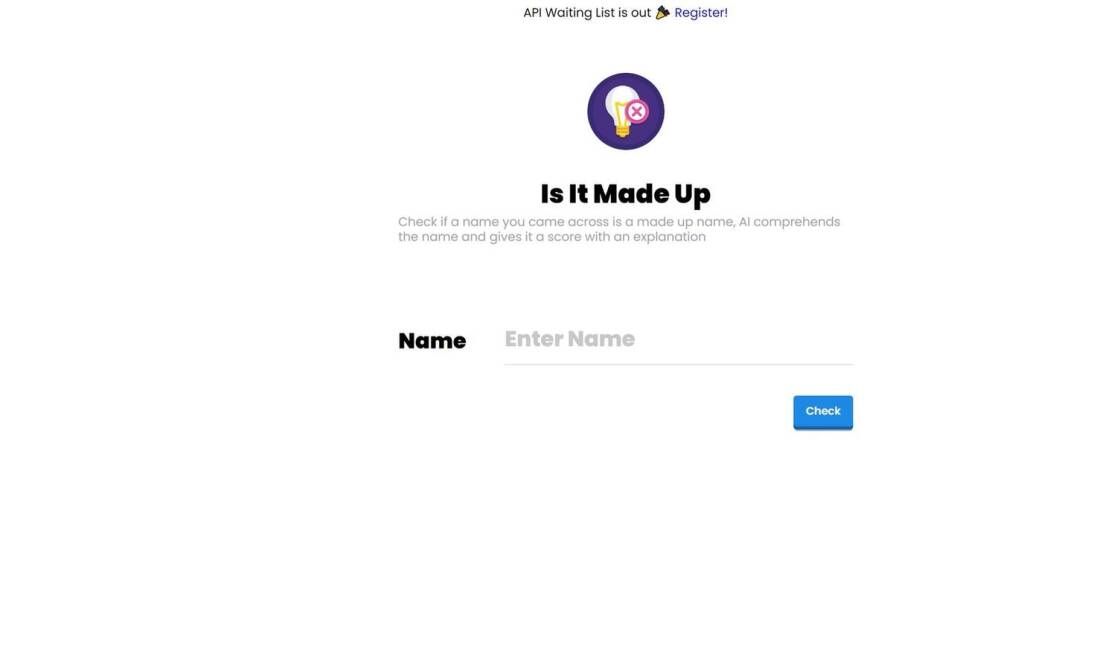The image size is (1120, 652).
Task: Click the Register! link in the banner
Action: coord(701,13)
